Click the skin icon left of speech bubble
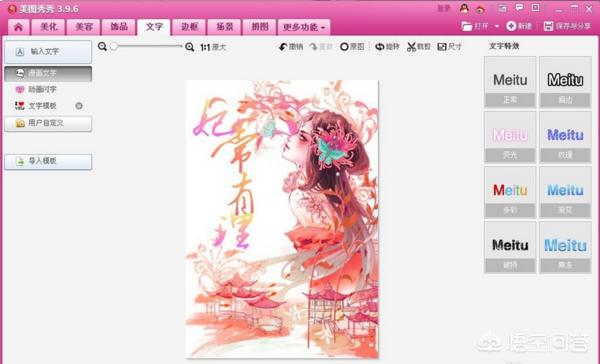Viewport: 600px width, 364px height. point(502,8)
